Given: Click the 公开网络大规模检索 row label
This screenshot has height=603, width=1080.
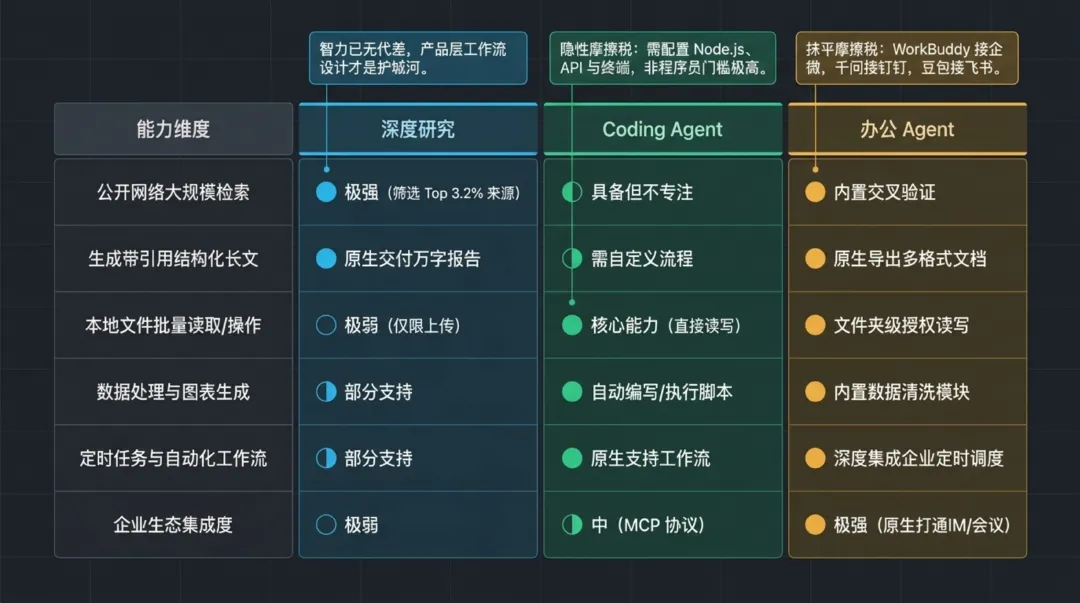Looking at the screenshot, I should point(174,192).
